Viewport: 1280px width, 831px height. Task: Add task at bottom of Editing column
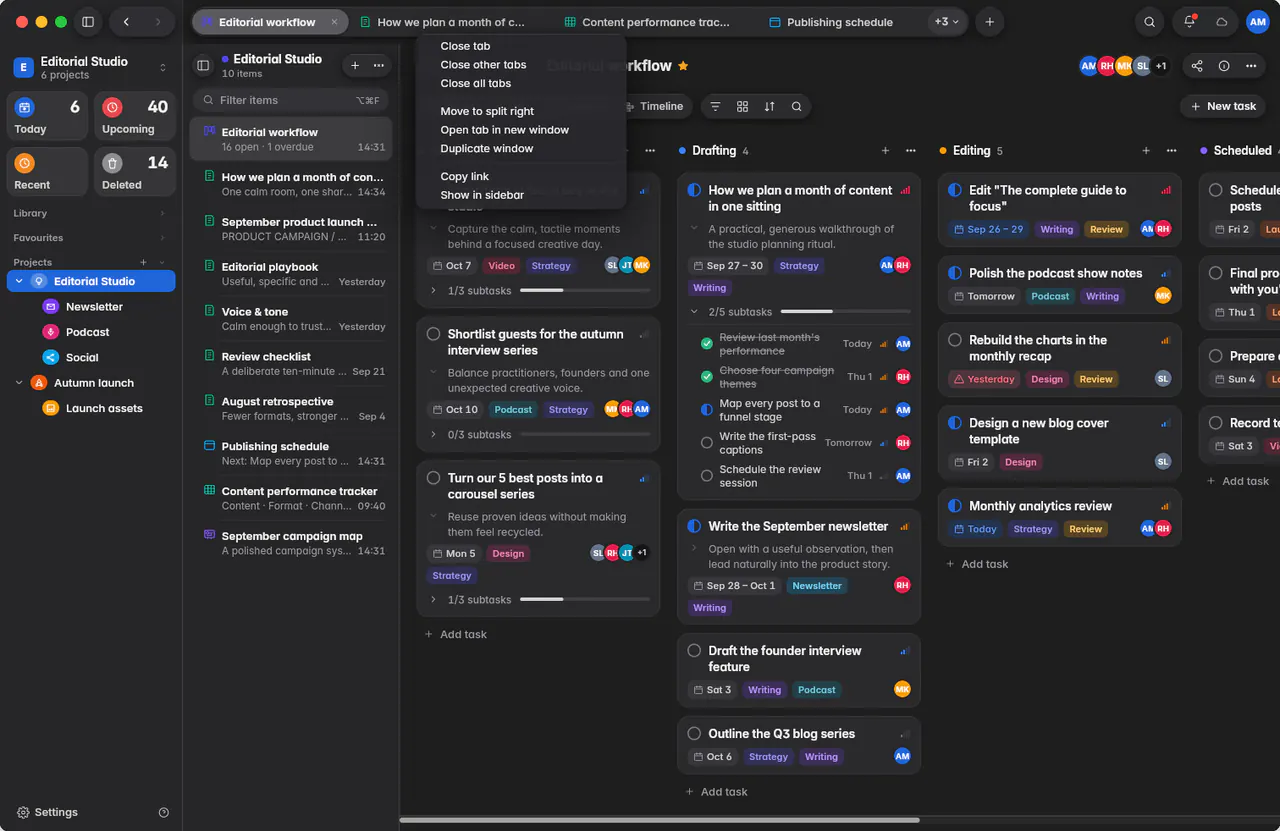(977, 564)
